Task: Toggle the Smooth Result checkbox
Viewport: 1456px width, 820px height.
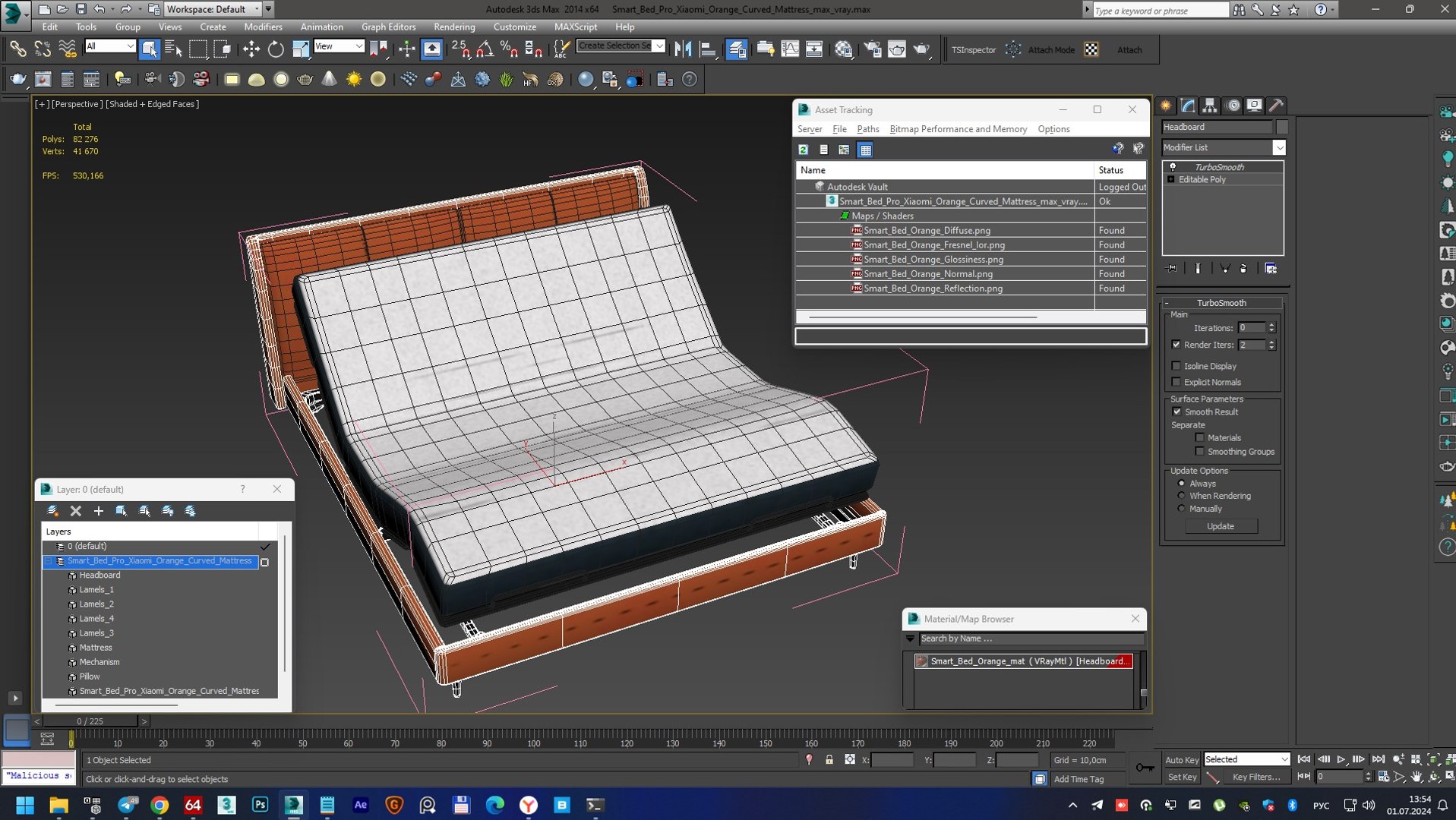Action: [x=1176, y=412]
